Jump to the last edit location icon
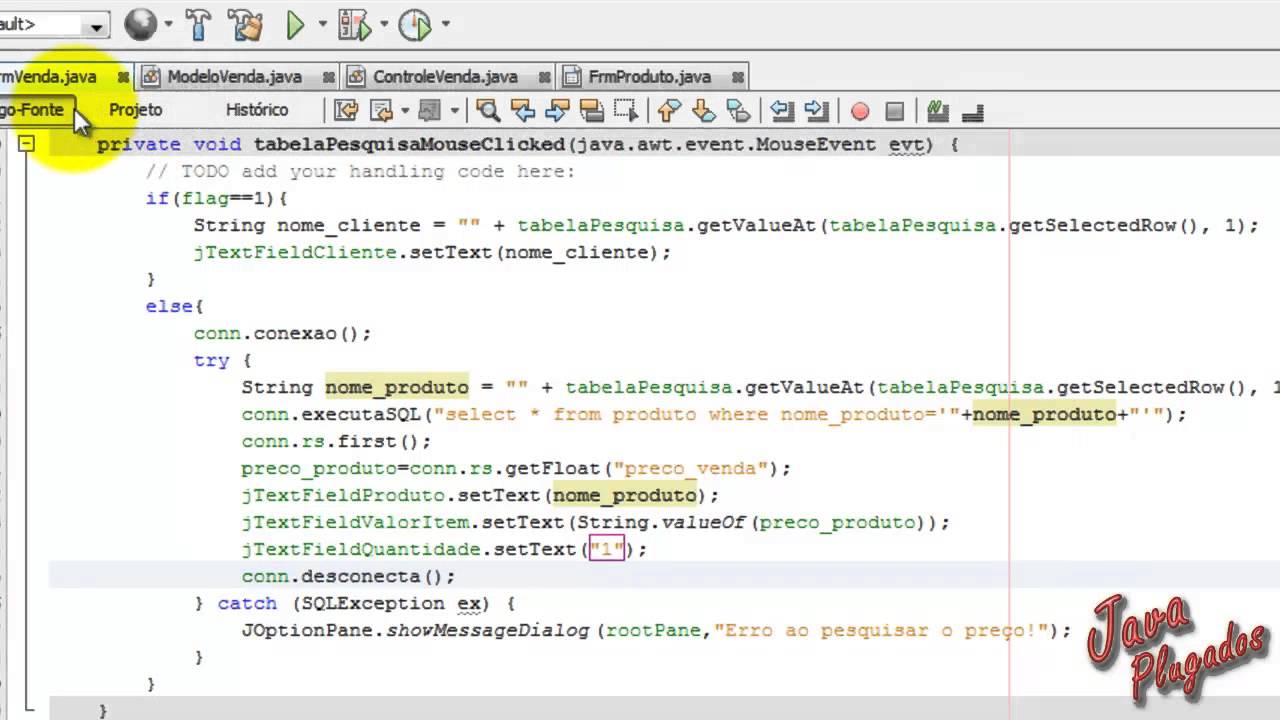The image size is (1280, 720). coord(346,110)
